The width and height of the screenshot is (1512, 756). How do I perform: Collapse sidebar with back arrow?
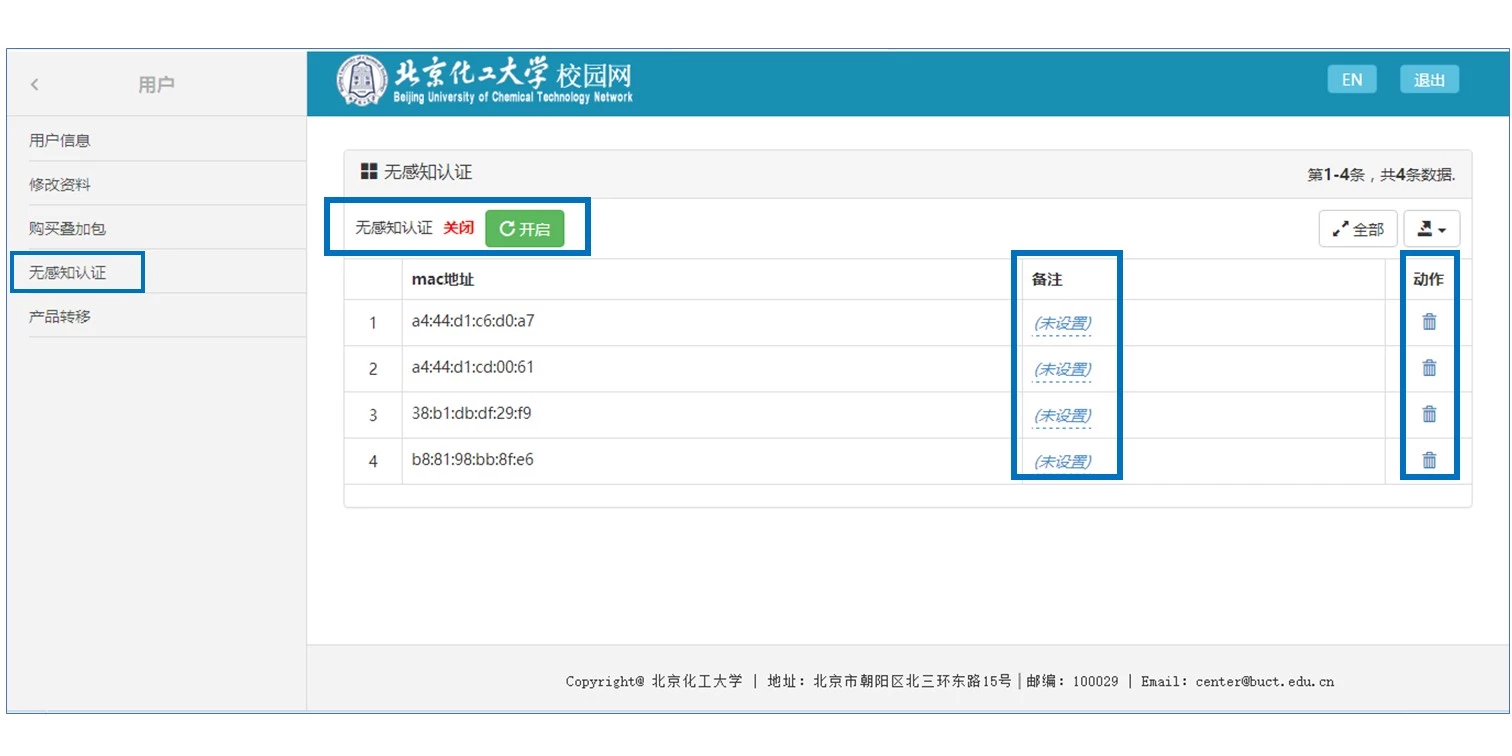35,85
